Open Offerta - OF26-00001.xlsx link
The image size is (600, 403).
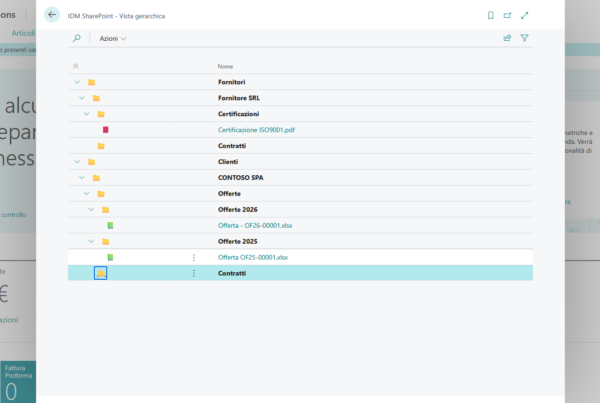(x=255, y=226)
